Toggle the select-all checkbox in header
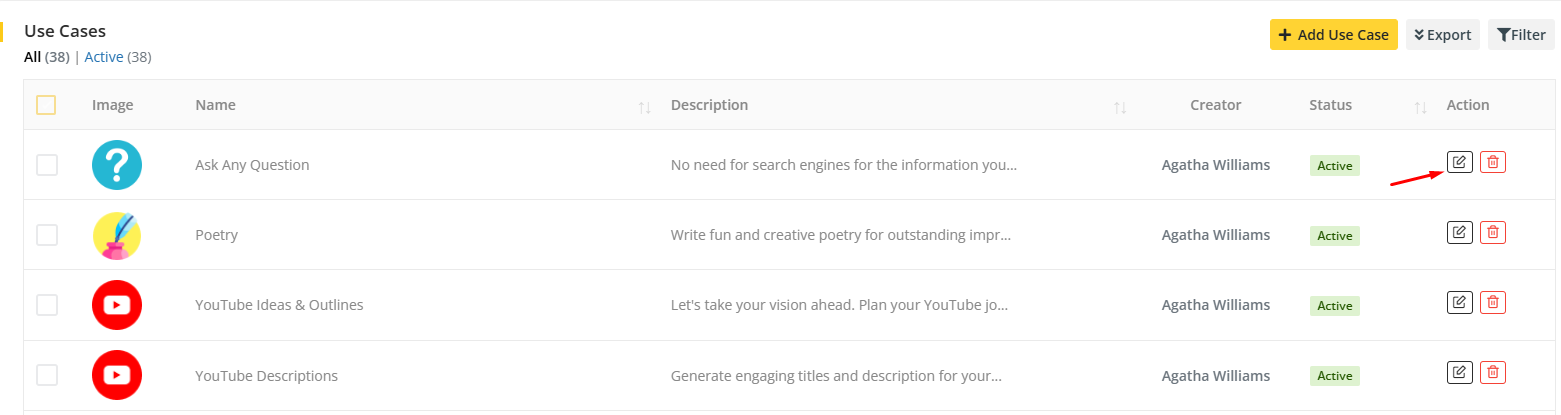The height and width of the screenshot is (415, 1561). point(46,105)
